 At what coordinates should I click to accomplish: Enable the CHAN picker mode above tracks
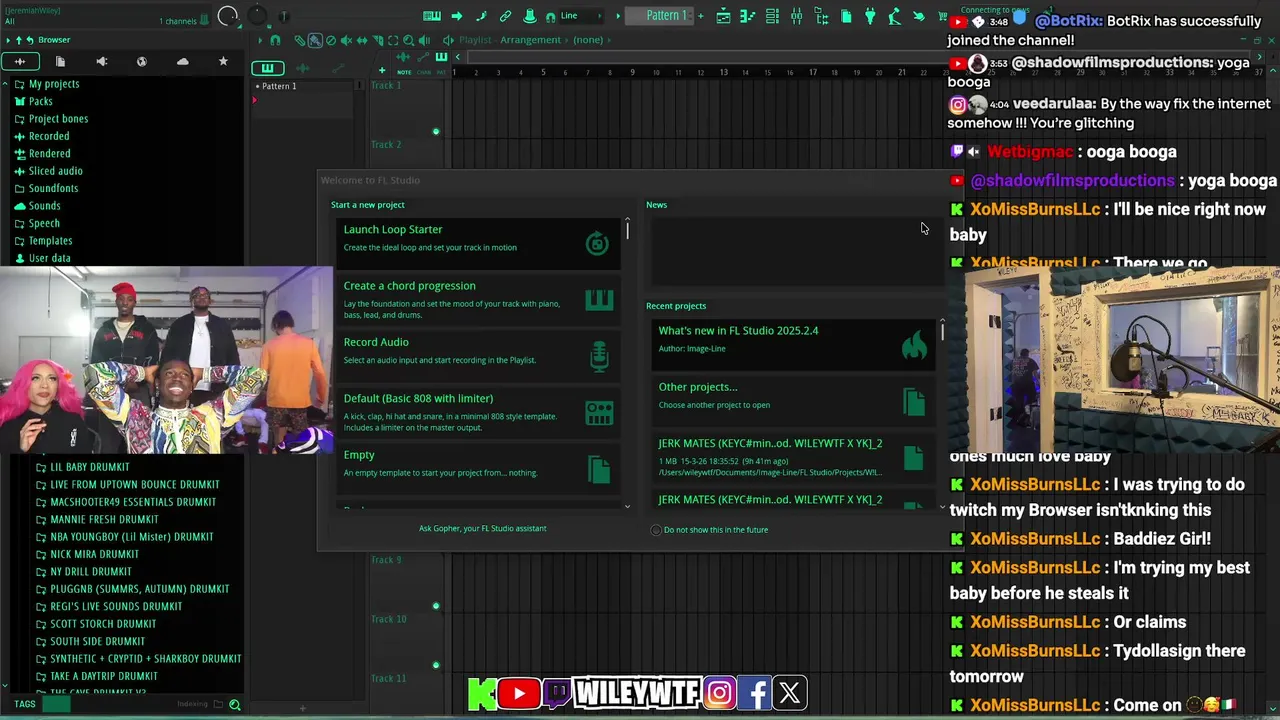click(x=424, y=72)
